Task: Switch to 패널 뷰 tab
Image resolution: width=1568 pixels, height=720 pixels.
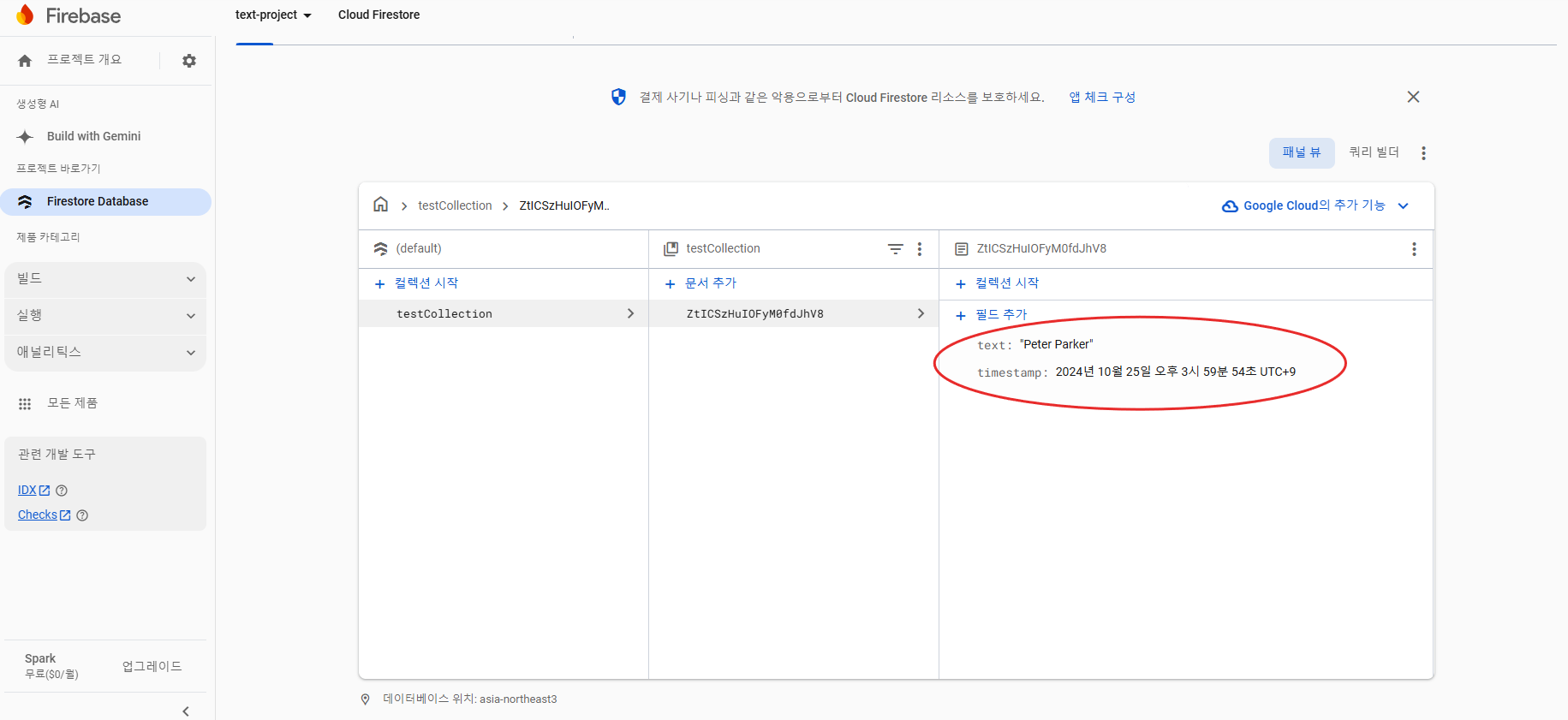Action: pyautogui.click(x=1302, y=153)
